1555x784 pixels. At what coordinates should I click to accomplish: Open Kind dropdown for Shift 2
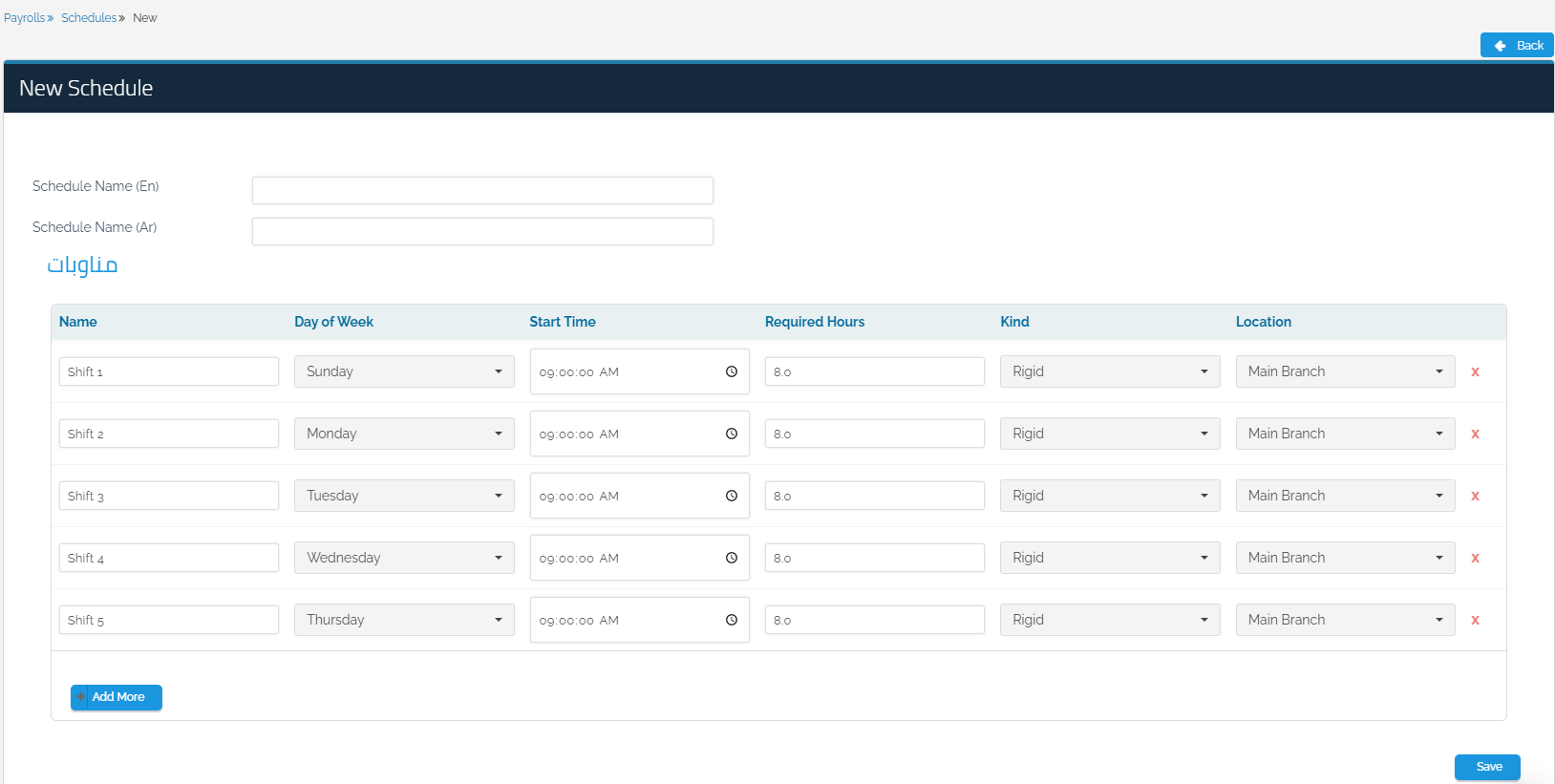pos(1110,434)
